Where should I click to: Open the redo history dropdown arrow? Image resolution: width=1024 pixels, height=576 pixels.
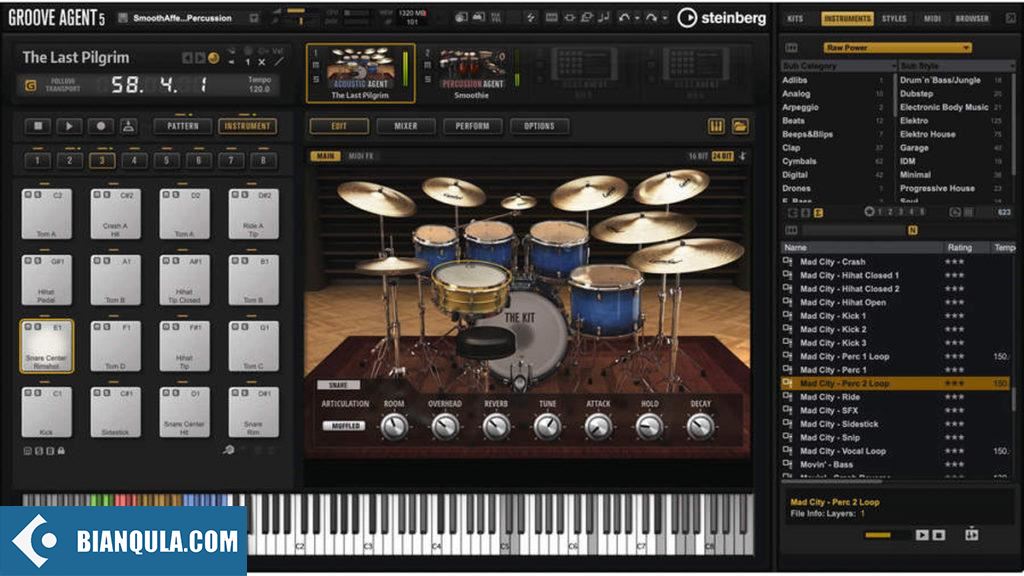click(x=664, y=18)
